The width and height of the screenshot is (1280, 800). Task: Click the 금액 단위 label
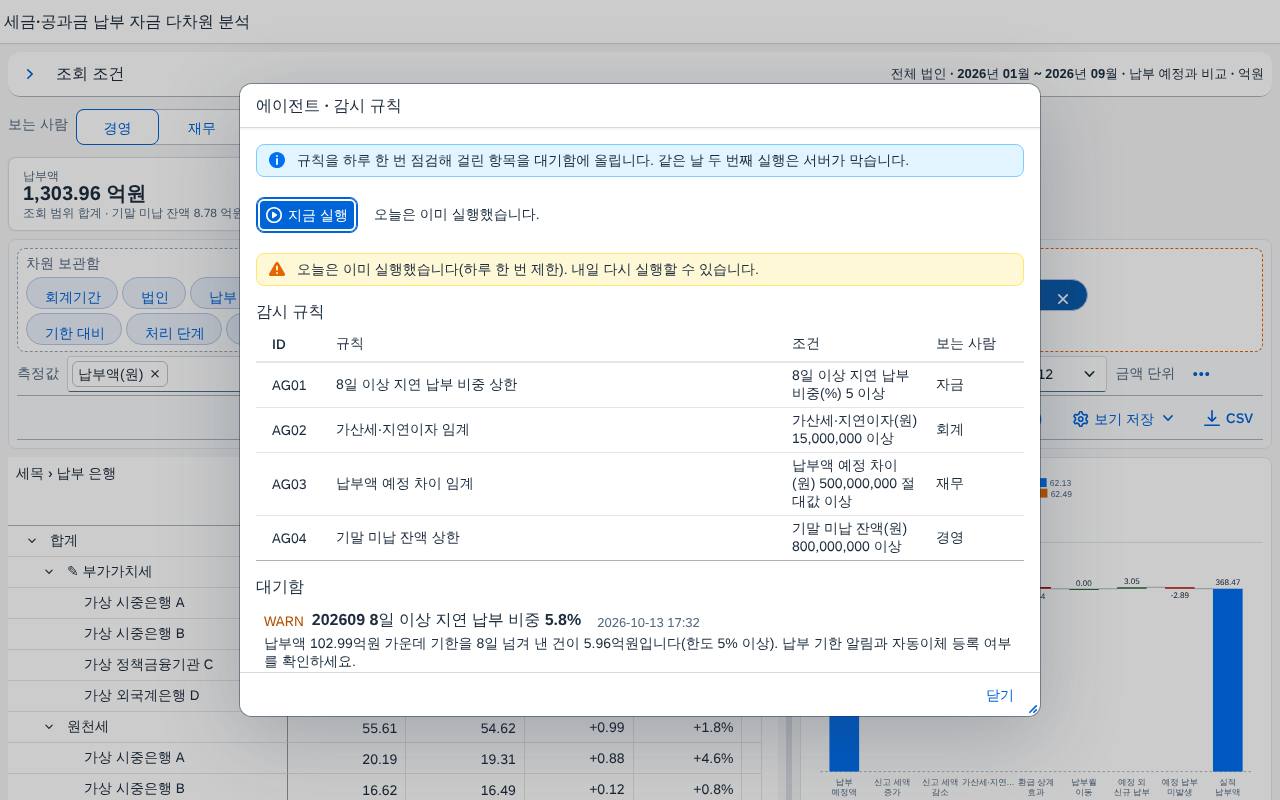click(1145, 374)
